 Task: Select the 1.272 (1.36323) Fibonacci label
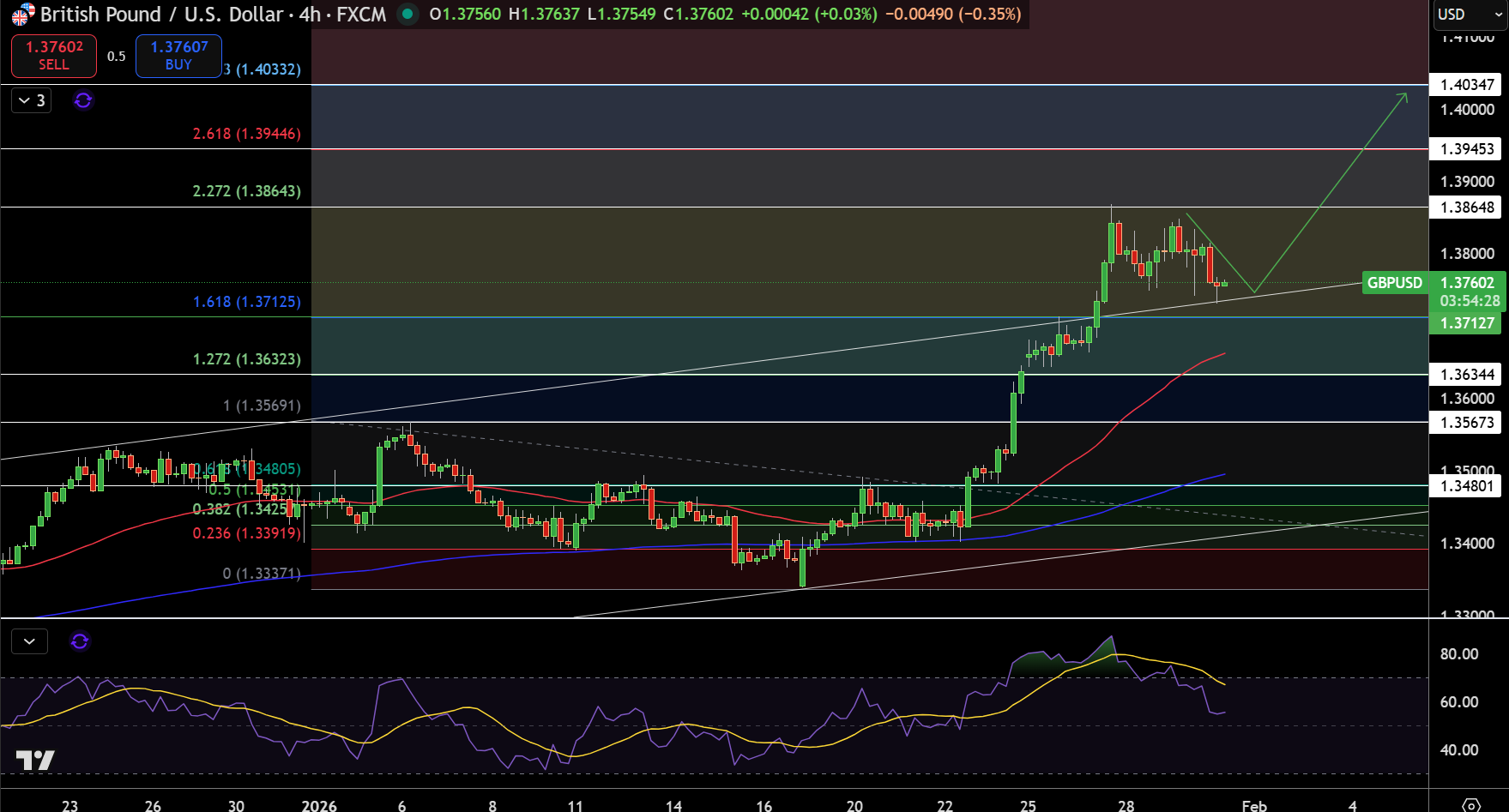point(247,359)
